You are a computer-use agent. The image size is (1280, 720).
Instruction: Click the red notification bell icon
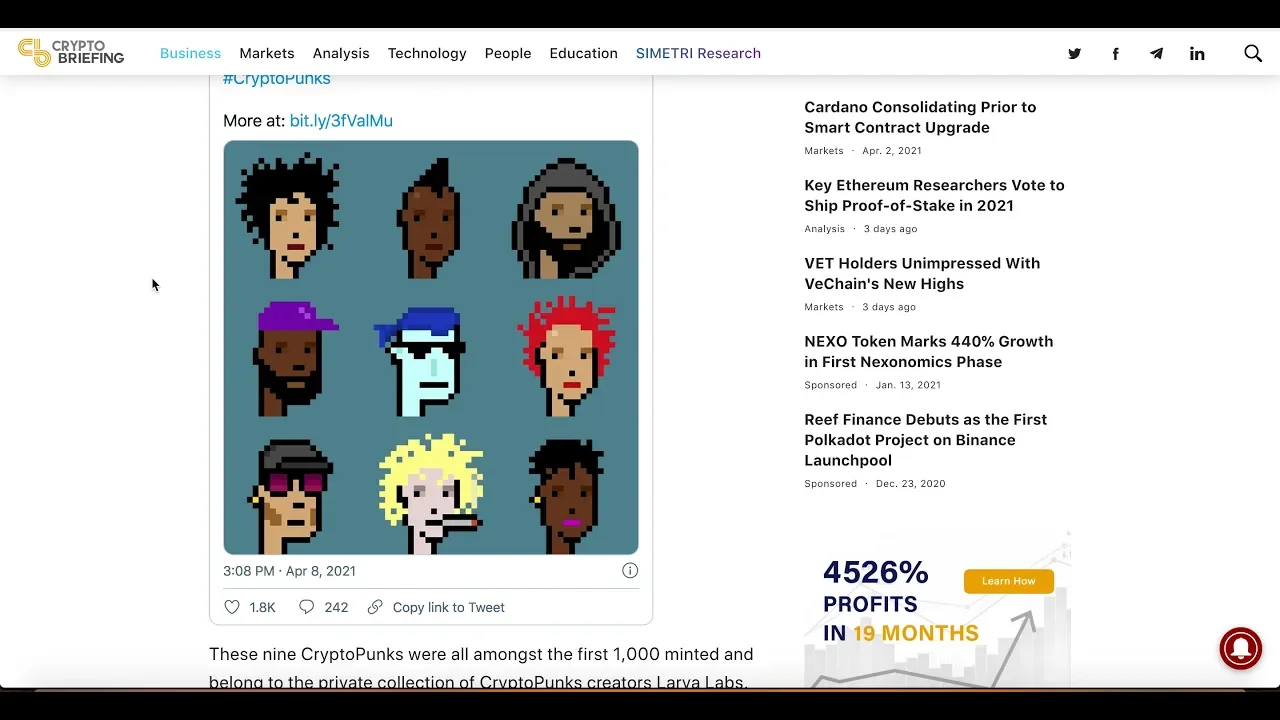tap(1241, 648)
